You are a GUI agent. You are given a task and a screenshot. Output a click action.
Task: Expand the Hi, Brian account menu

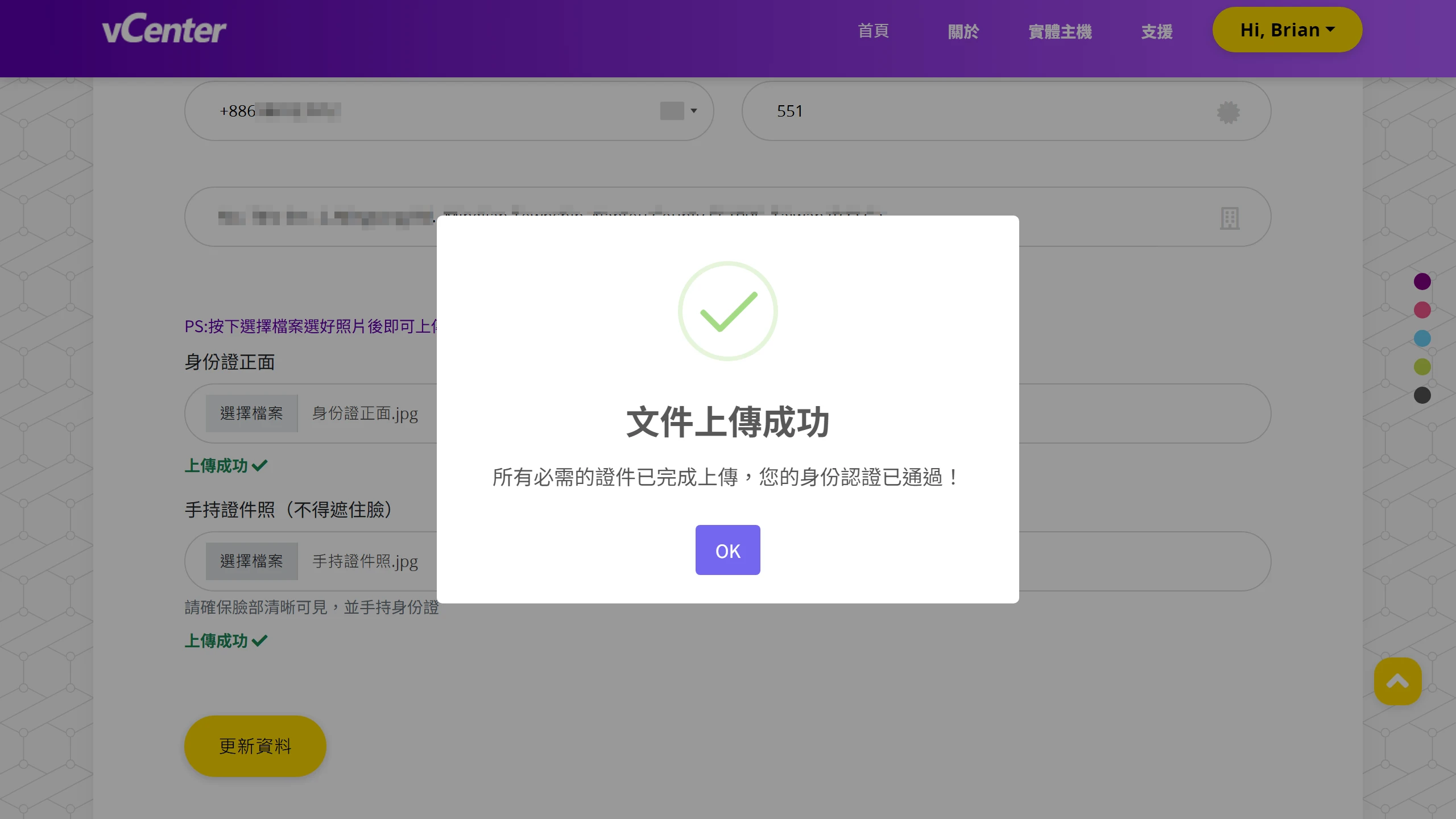pyautogui.click(x=1287, y=30)
